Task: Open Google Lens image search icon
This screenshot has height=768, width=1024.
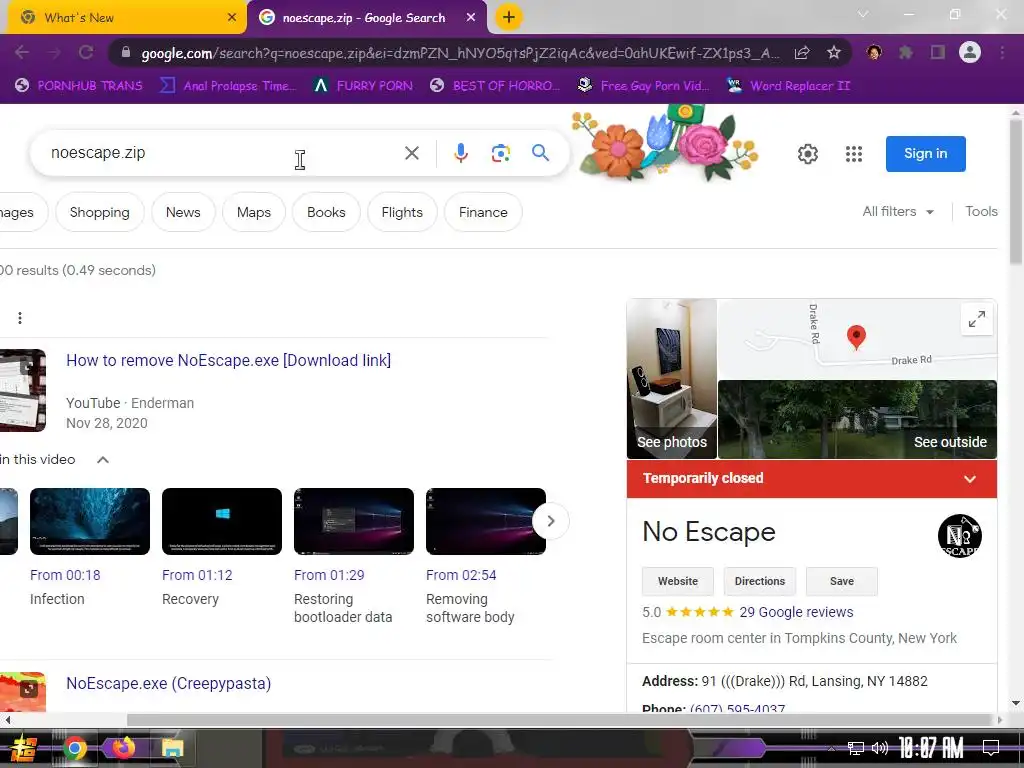Action: point(500,153)
